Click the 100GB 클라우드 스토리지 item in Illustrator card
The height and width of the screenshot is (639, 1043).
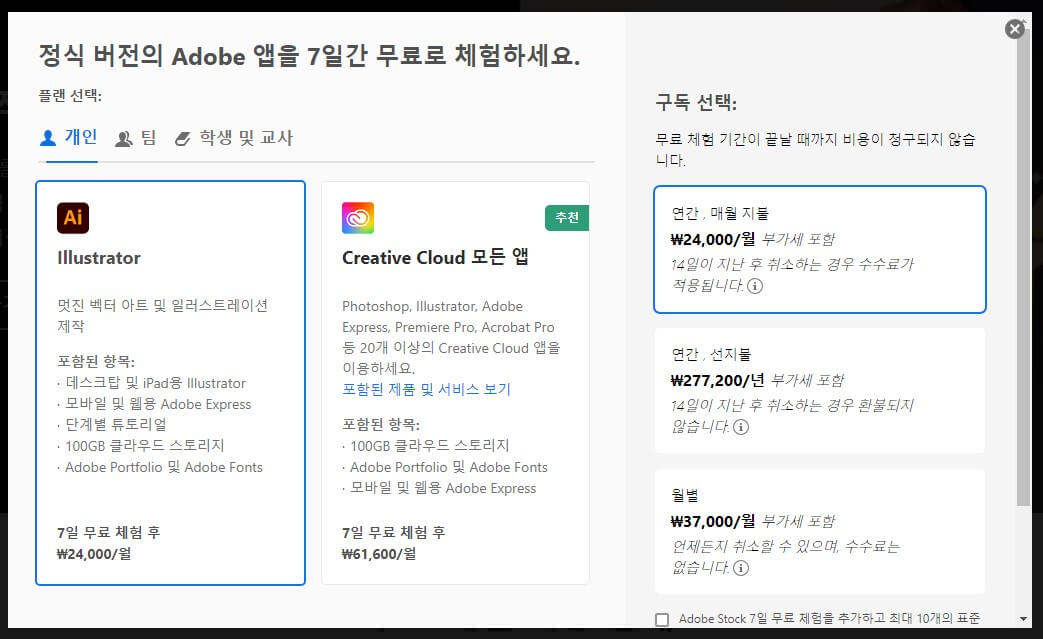[x=144, y=446]
